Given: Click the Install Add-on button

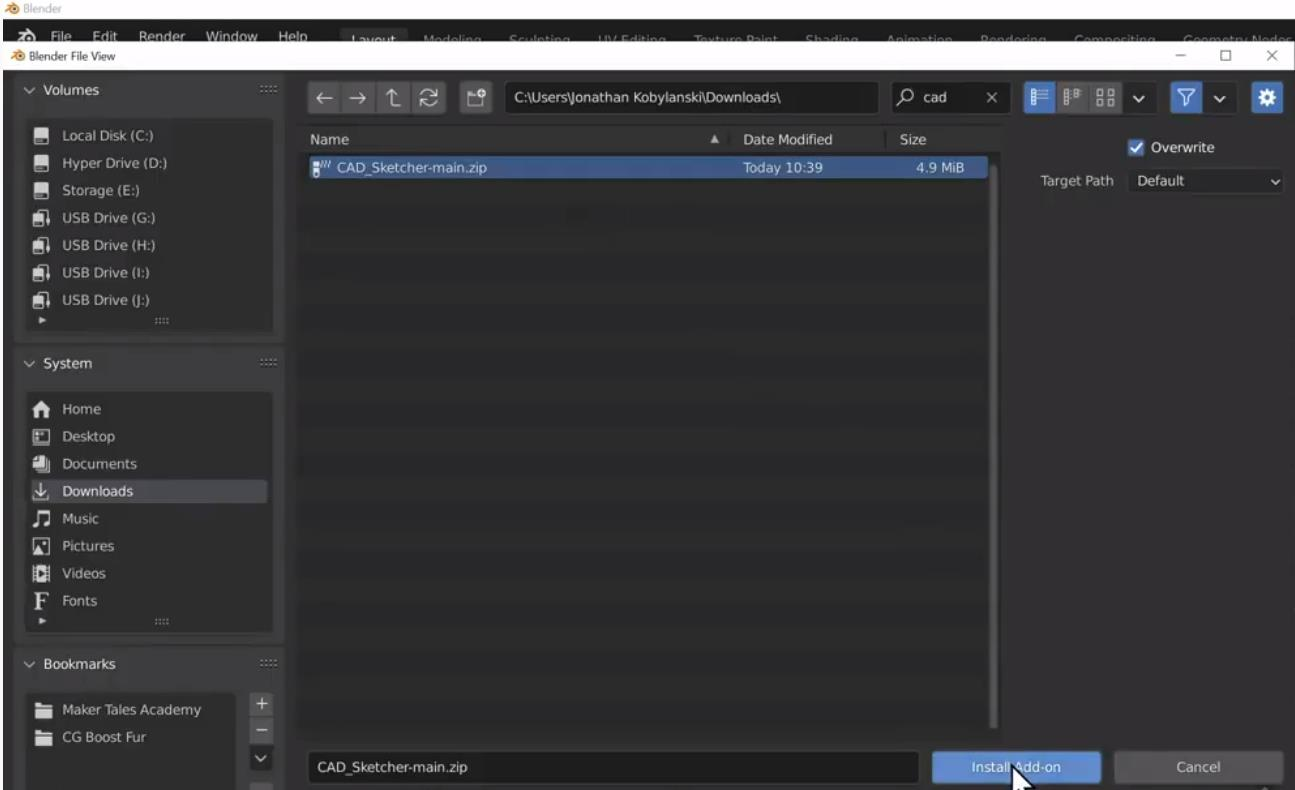Looking at the screenshot, I should [1015, 767].
